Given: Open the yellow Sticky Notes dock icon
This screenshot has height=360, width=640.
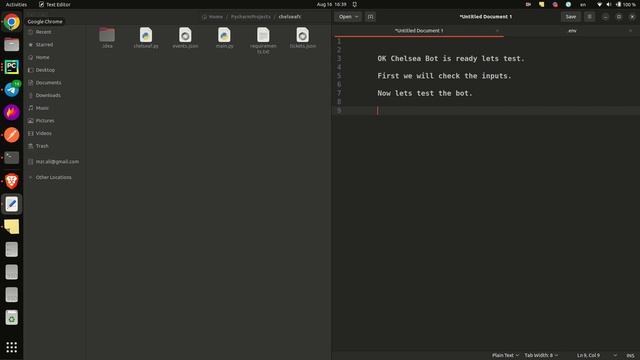Looking at the screenshot, I should click(11, 226).
